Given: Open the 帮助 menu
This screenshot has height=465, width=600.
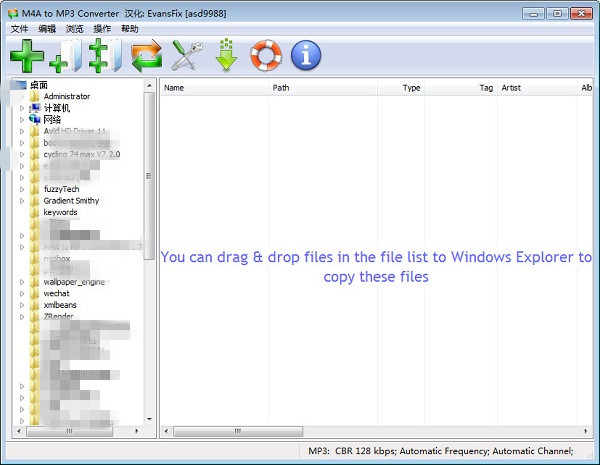Looking at the screenshot, I should point(130,29).
